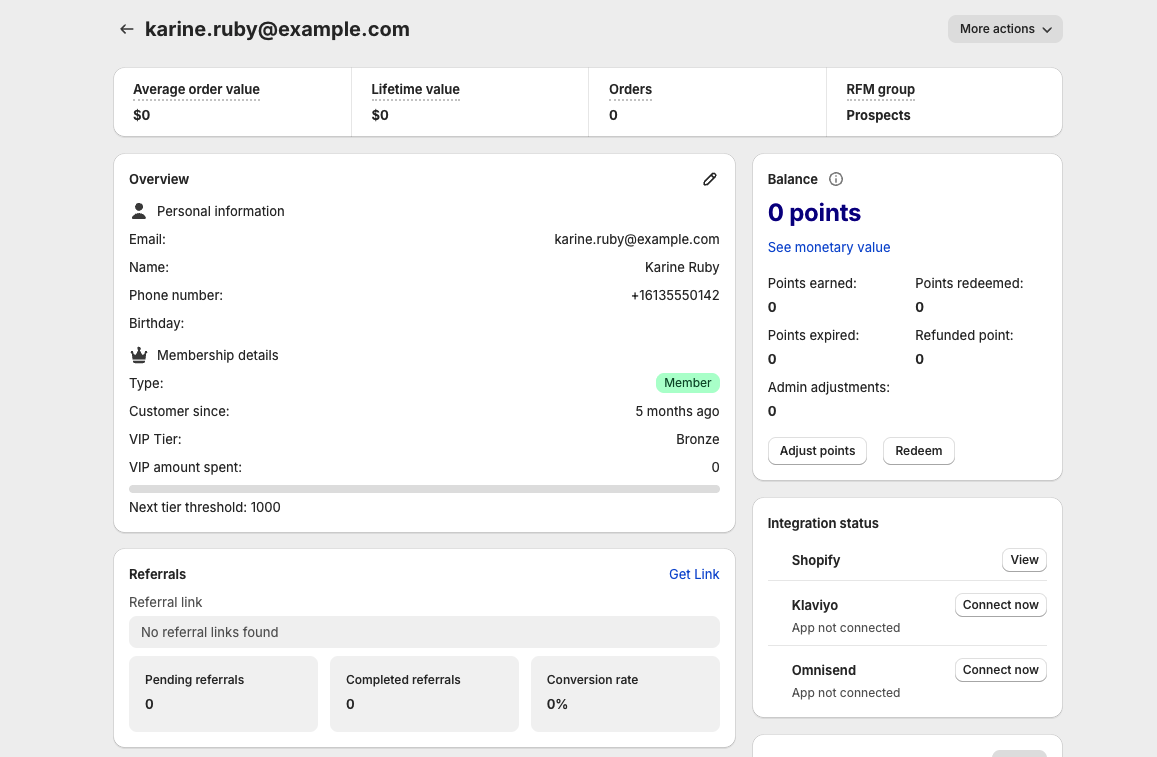Click the Lifetime value metric label
Viewport: 1157px width, 757px height.
point(415,90)
